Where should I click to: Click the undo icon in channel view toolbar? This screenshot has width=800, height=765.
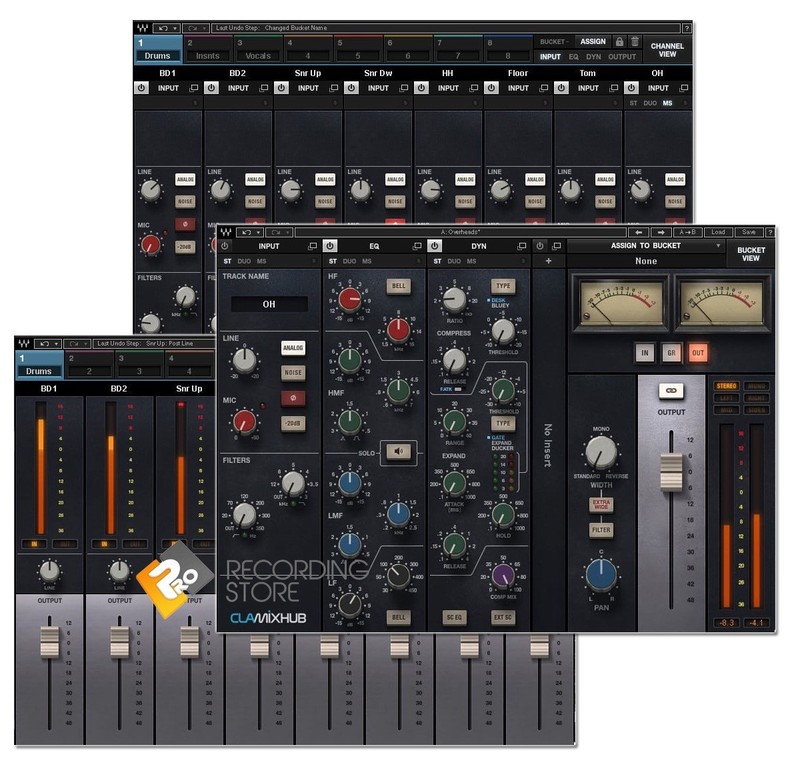pos(247,232)
